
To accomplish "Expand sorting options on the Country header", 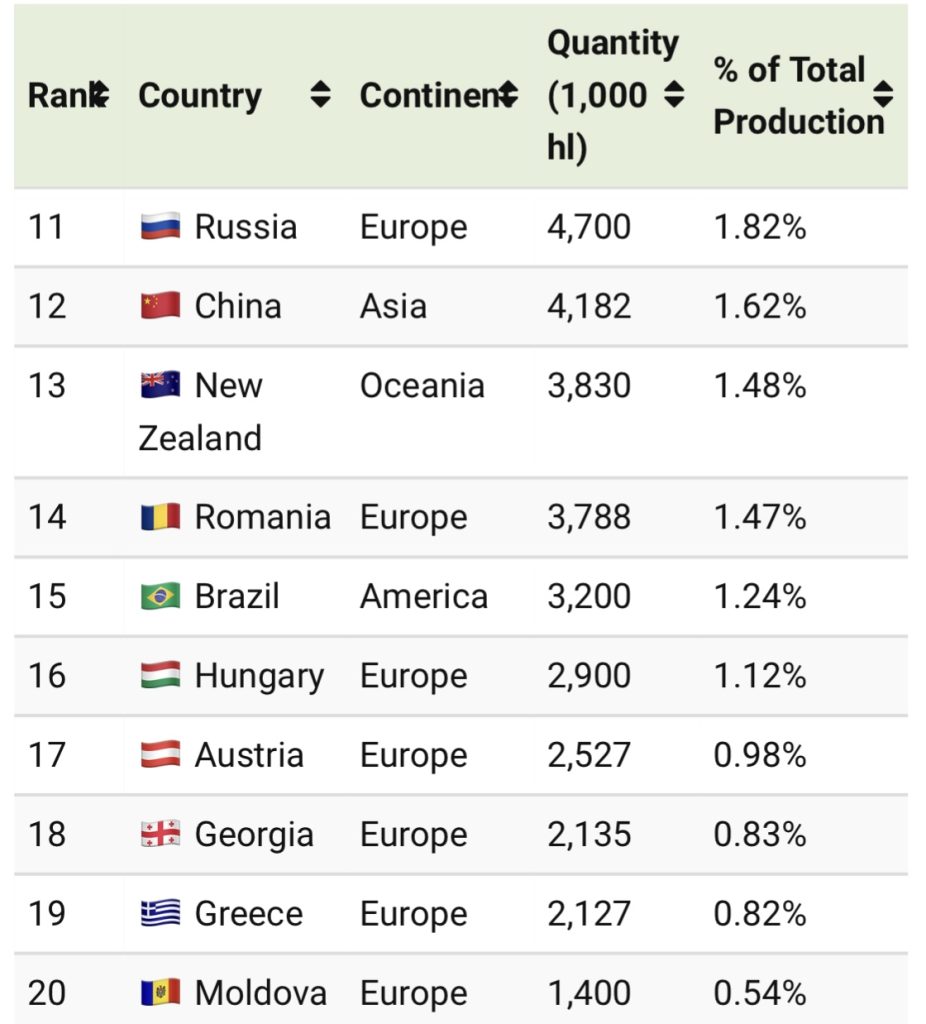I will click(x=320, y=95).
